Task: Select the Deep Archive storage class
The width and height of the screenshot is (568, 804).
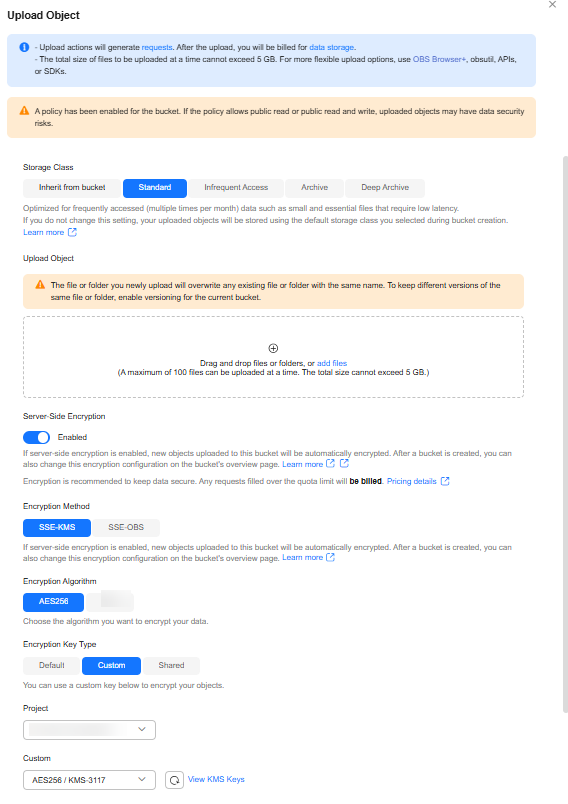Action: pos(385,187)
